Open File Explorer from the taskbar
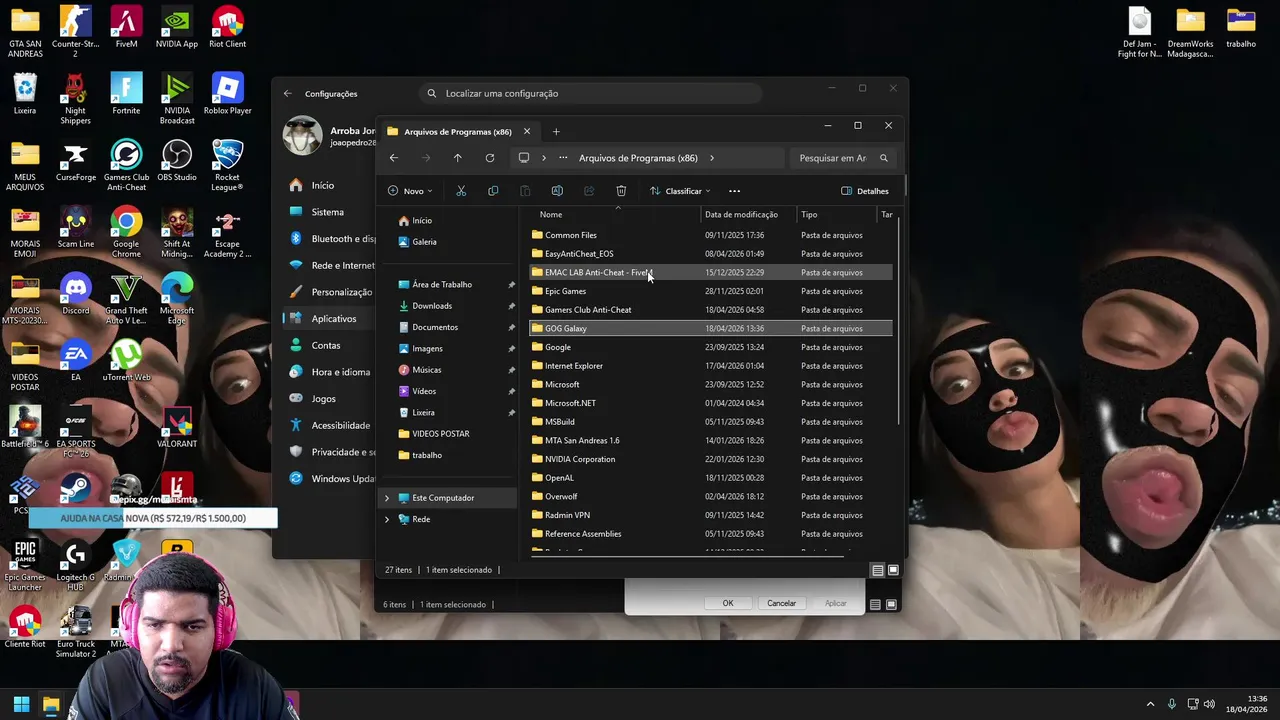 [x=51, y=705]
